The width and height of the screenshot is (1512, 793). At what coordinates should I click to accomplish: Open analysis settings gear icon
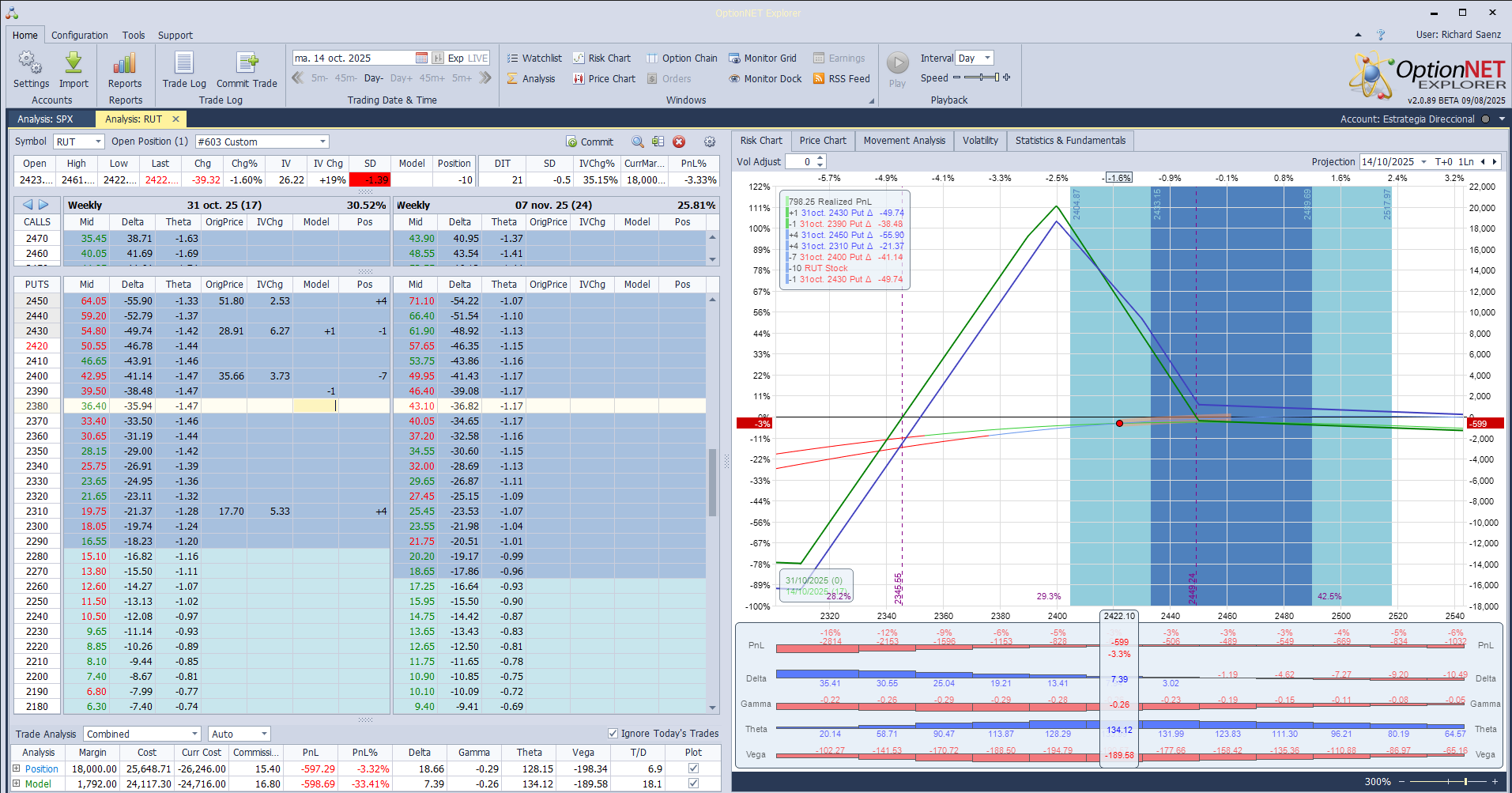pyautogui.click(x=710, y=142)
